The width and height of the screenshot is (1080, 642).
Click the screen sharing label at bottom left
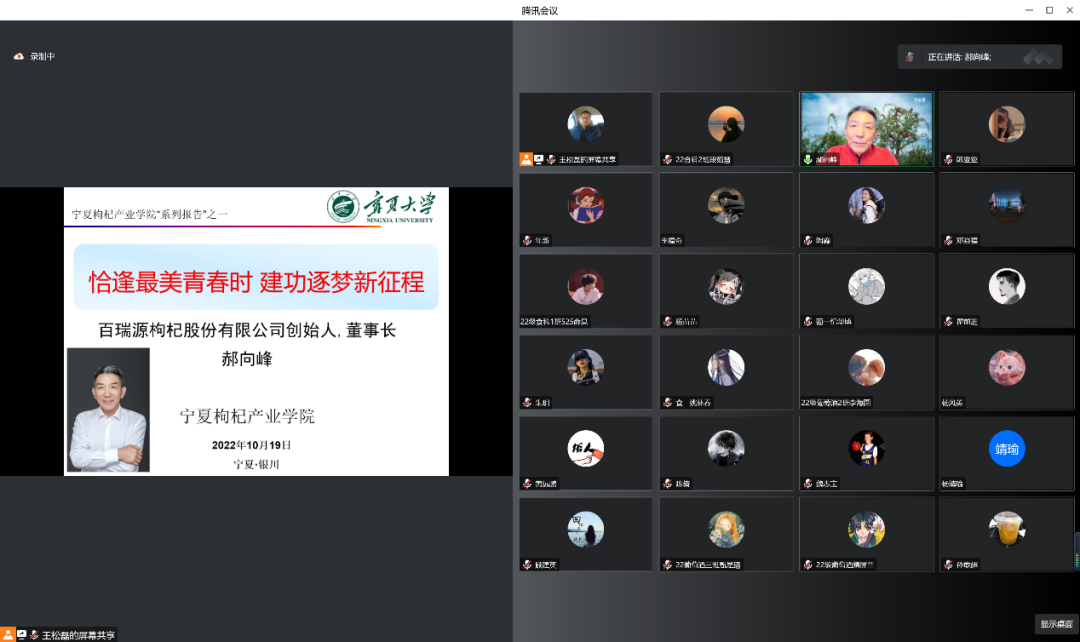coord(78,635)
